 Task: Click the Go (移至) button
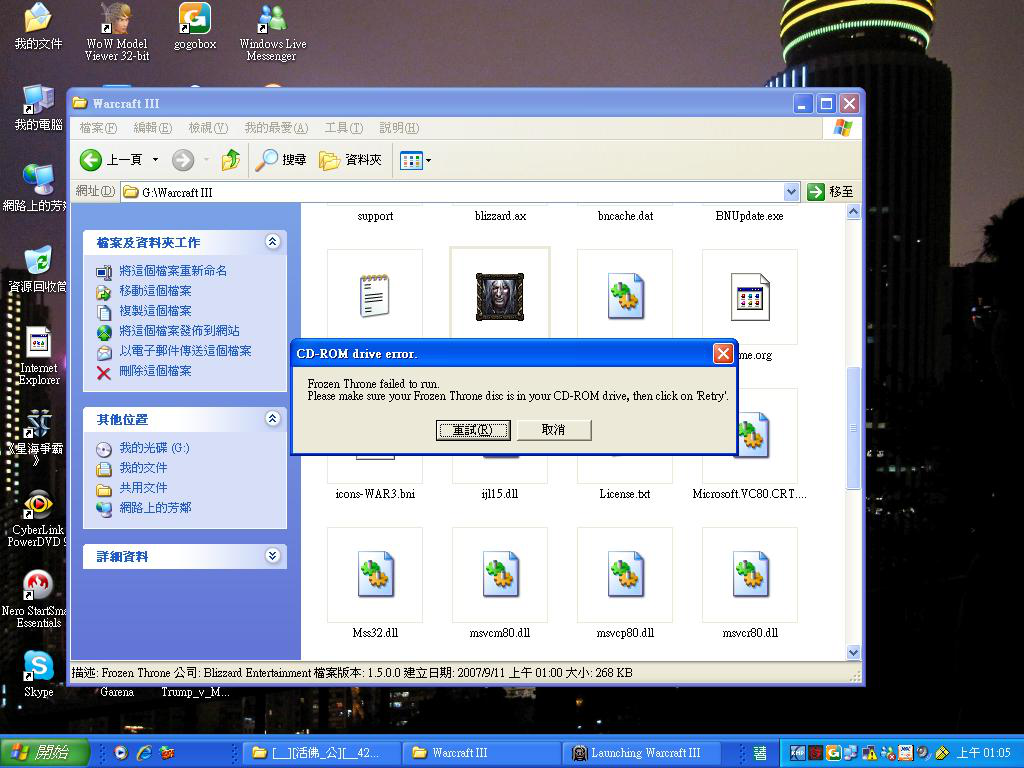[x=831, y=192]
